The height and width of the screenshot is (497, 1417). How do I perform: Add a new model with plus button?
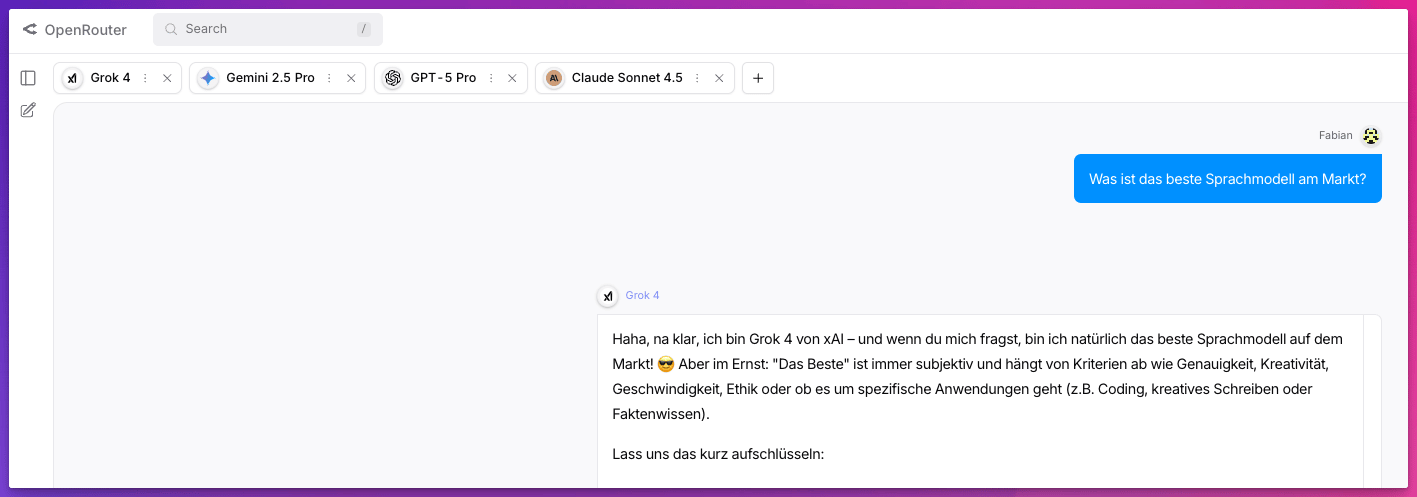(758, 78)
